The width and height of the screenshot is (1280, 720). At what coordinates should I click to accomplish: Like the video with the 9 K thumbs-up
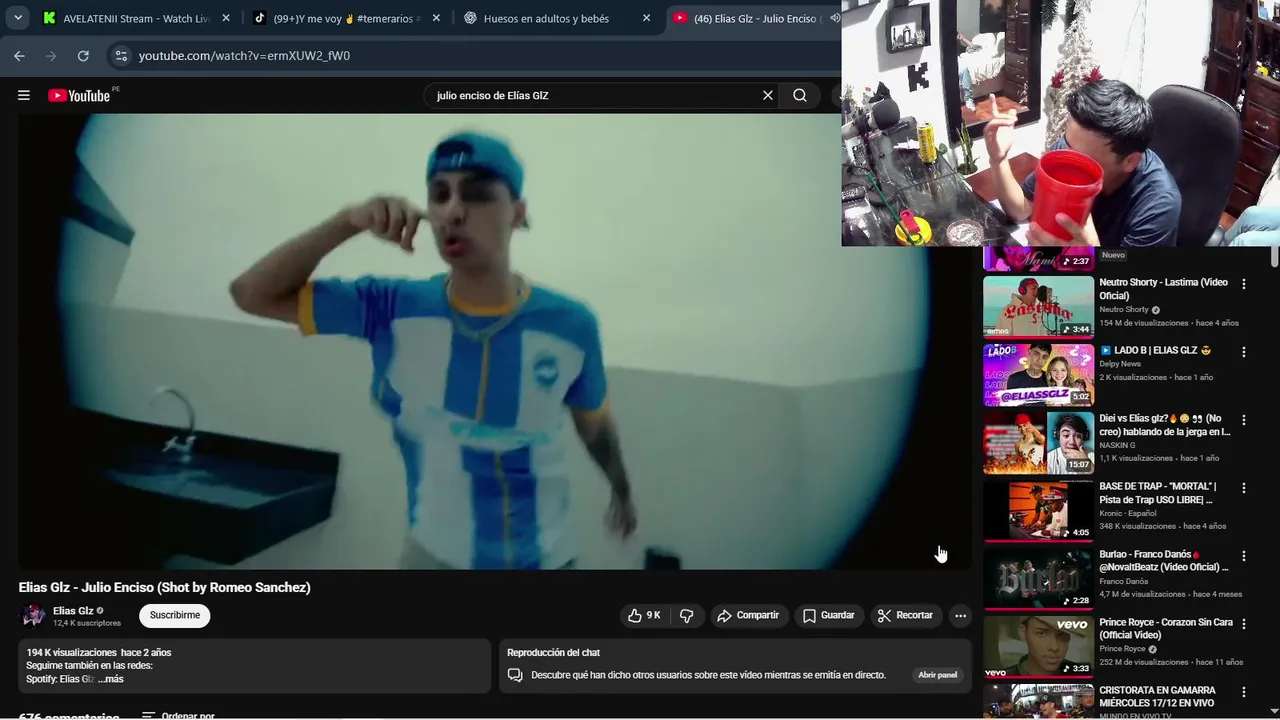pos(644,615)
